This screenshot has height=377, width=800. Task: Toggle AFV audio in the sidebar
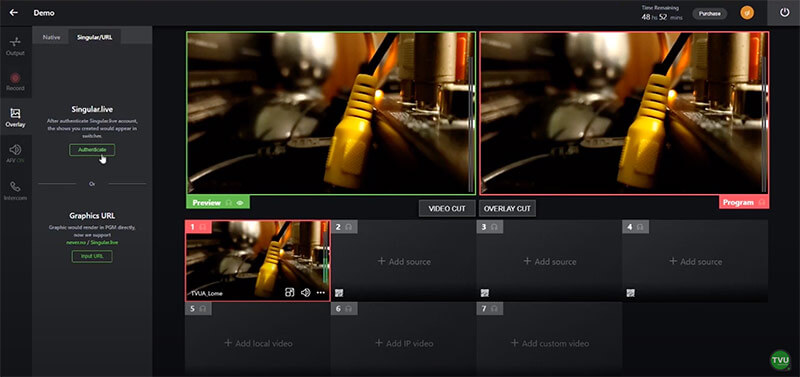[15, 154]
